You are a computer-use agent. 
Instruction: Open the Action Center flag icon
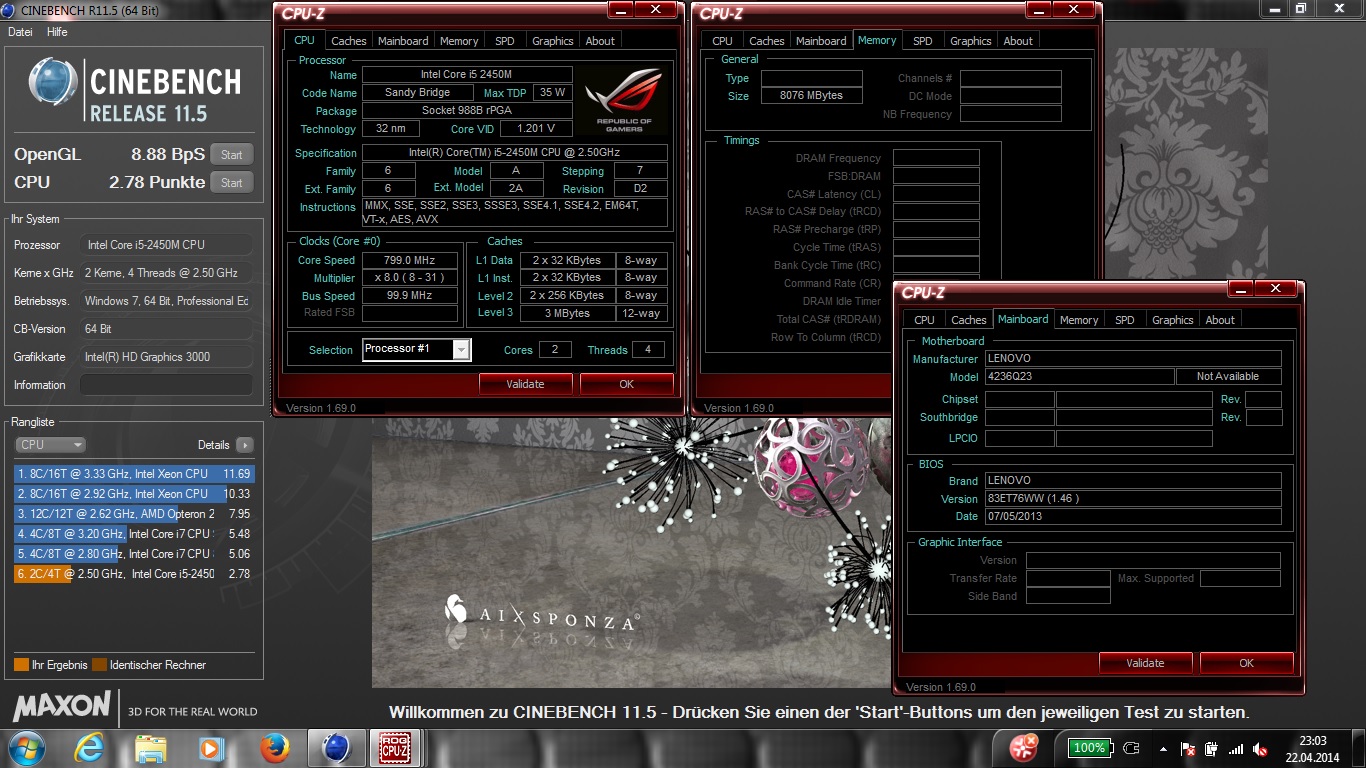1188,749
